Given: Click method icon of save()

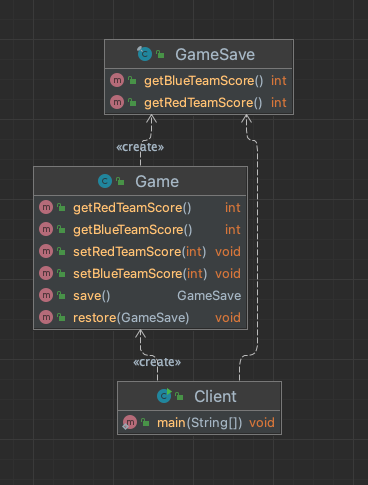Looking at the screenshot, I should (46, 295).
